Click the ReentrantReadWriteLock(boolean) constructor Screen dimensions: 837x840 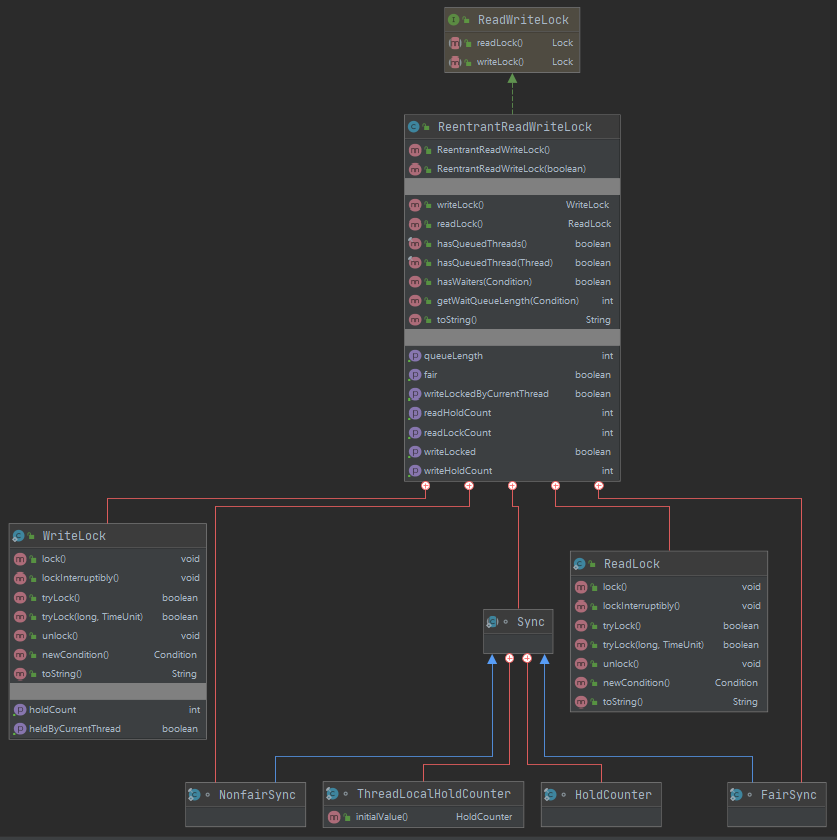coord(512,169)
